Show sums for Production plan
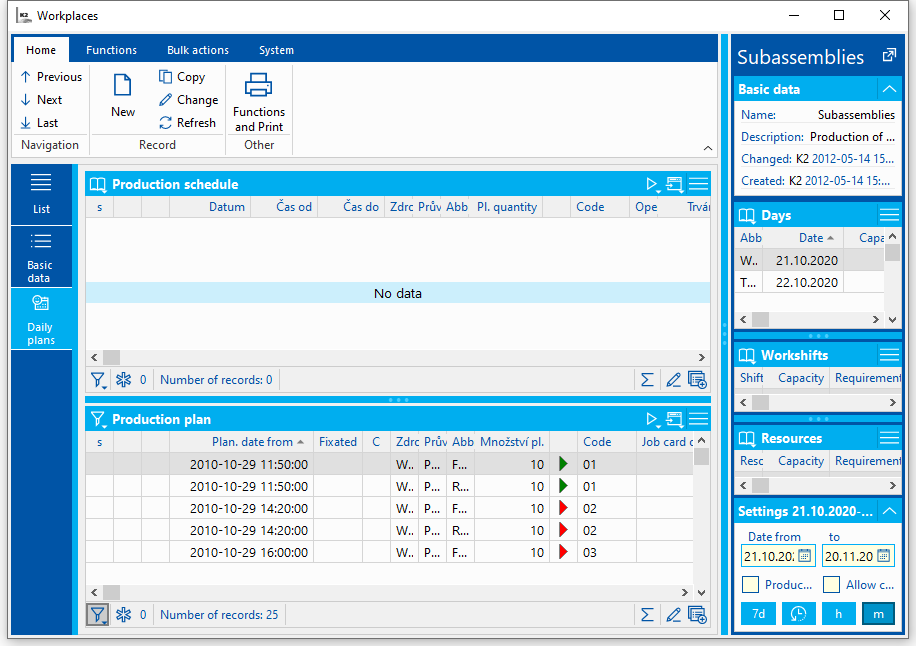This screenshot has height=646, width=916. [x=647, y=615]
